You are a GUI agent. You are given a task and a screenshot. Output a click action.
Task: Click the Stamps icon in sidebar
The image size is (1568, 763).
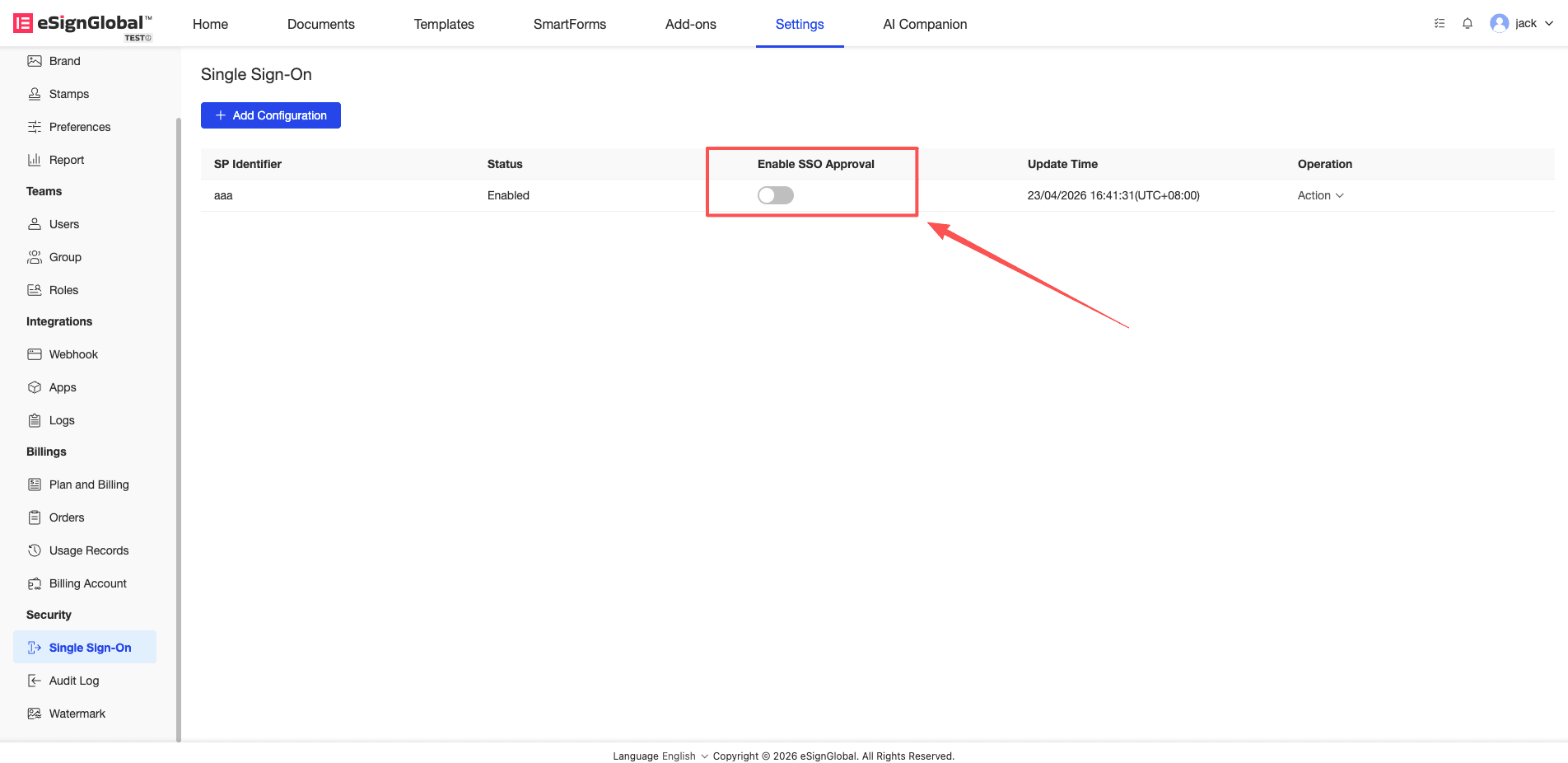(35, 94)
